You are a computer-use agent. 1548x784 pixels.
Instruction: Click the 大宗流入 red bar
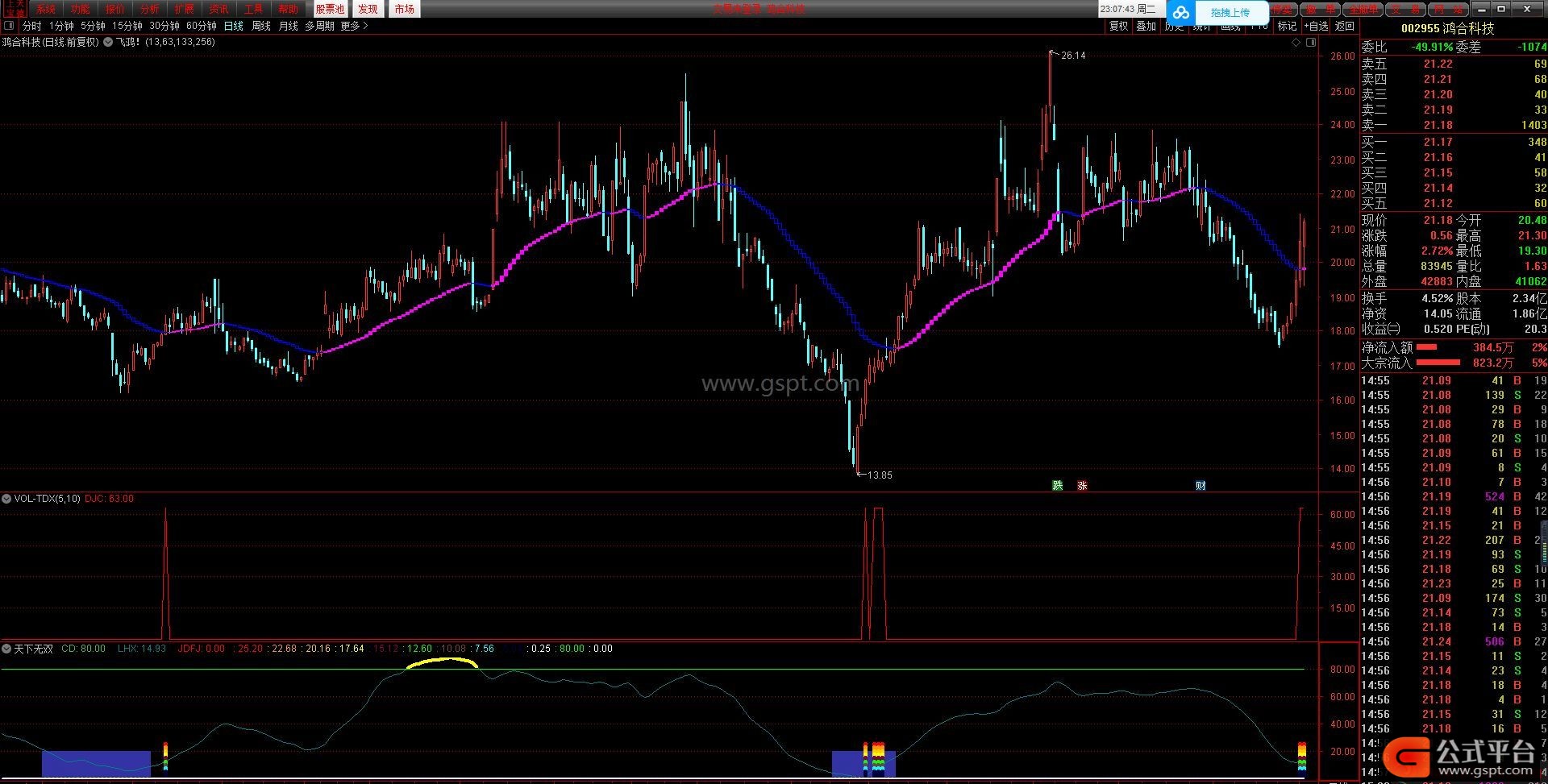click(x=1438, y=363)
